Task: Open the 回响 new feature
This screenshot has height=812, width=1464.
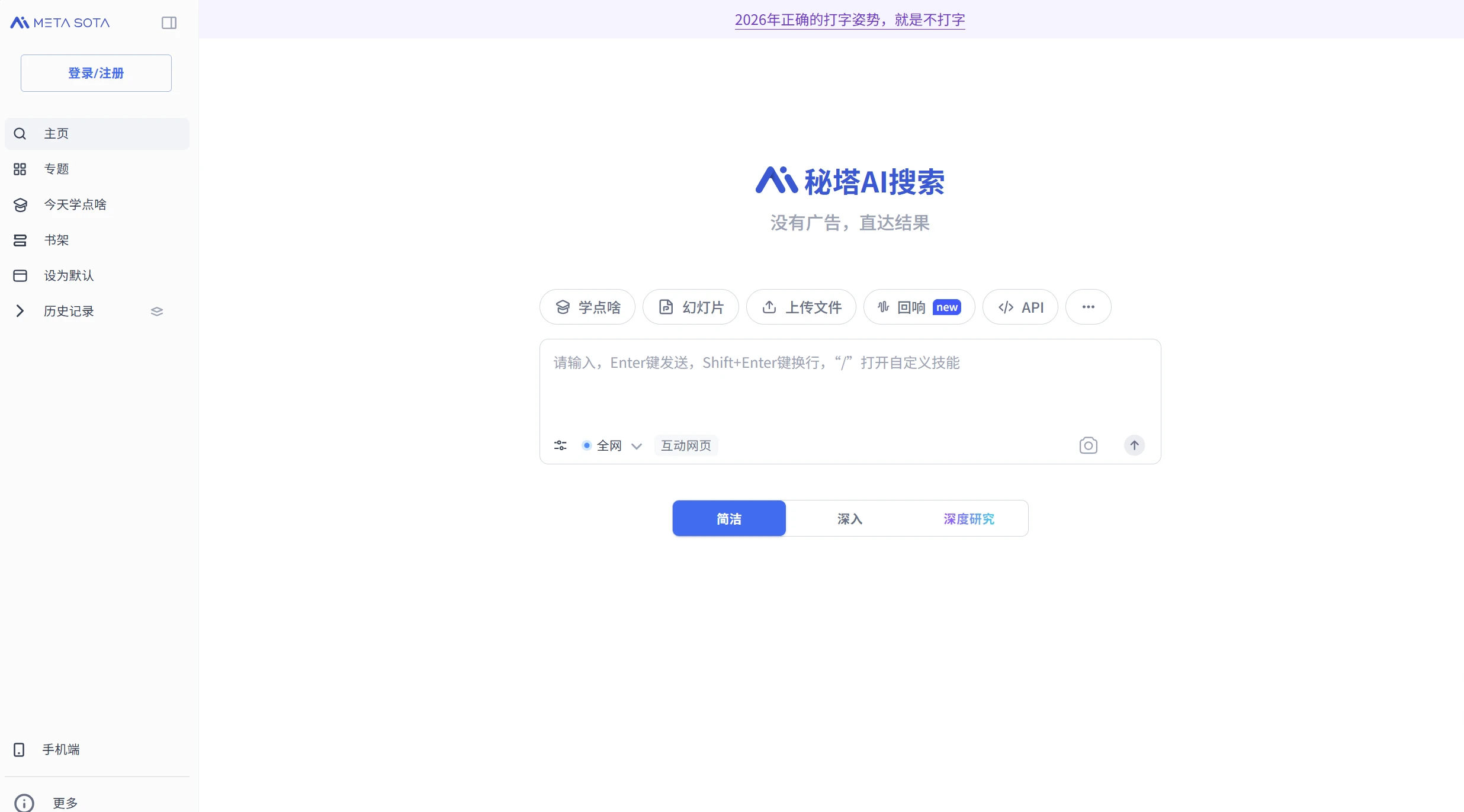Action: point(917,307)
